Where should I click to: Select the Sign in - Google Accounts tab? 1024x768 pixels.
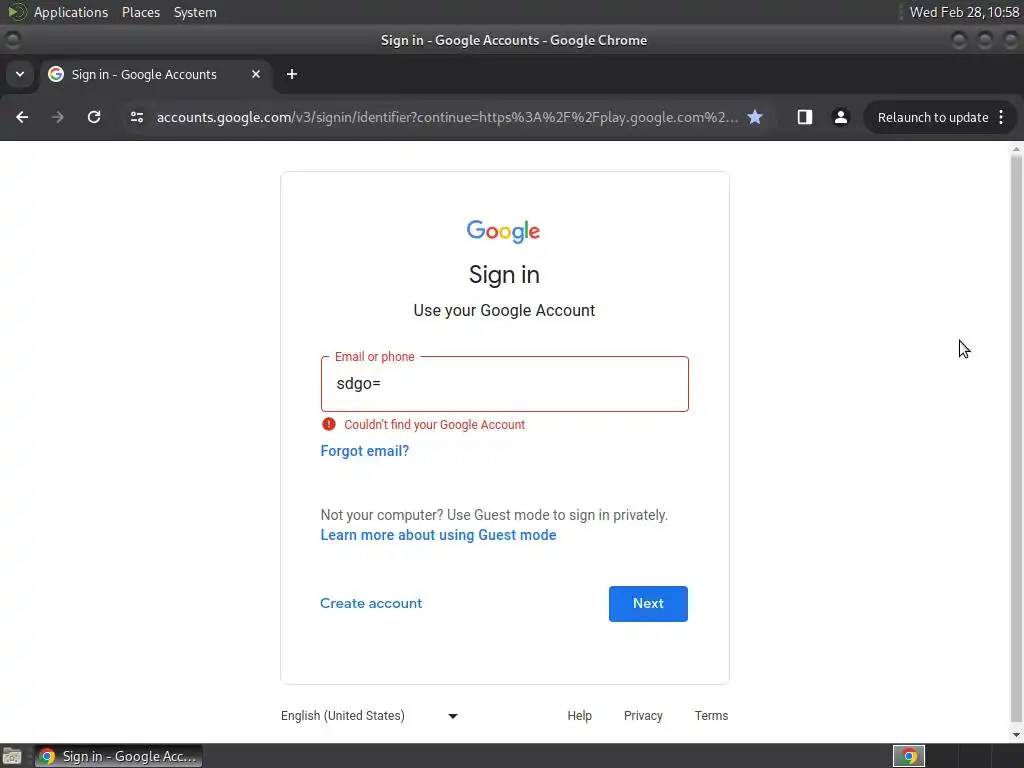(155, 74)
